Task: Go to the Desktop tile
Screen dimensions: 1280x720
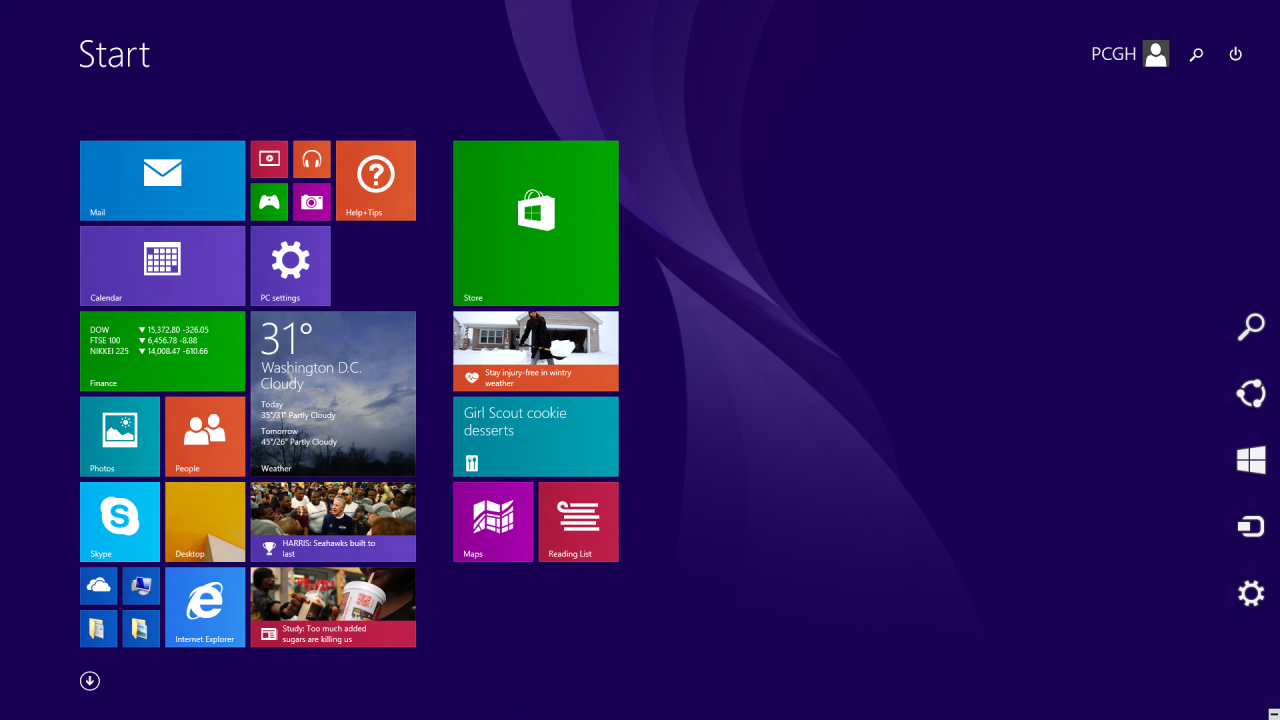Action: click(205, 522)
